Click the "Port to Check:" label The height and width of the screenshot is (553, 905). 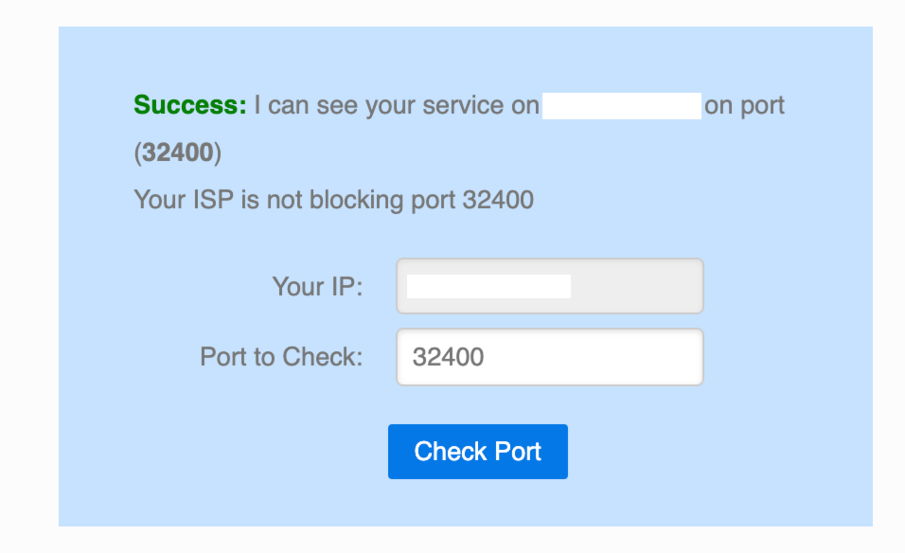point(281,357)
